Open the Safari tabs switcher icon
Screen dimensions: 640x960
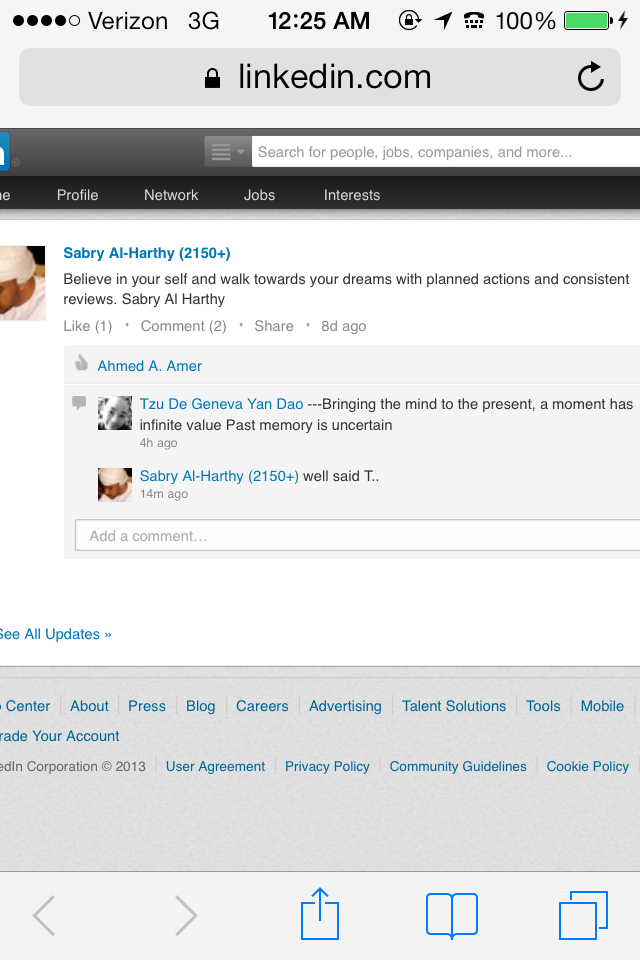coord(583,914)
